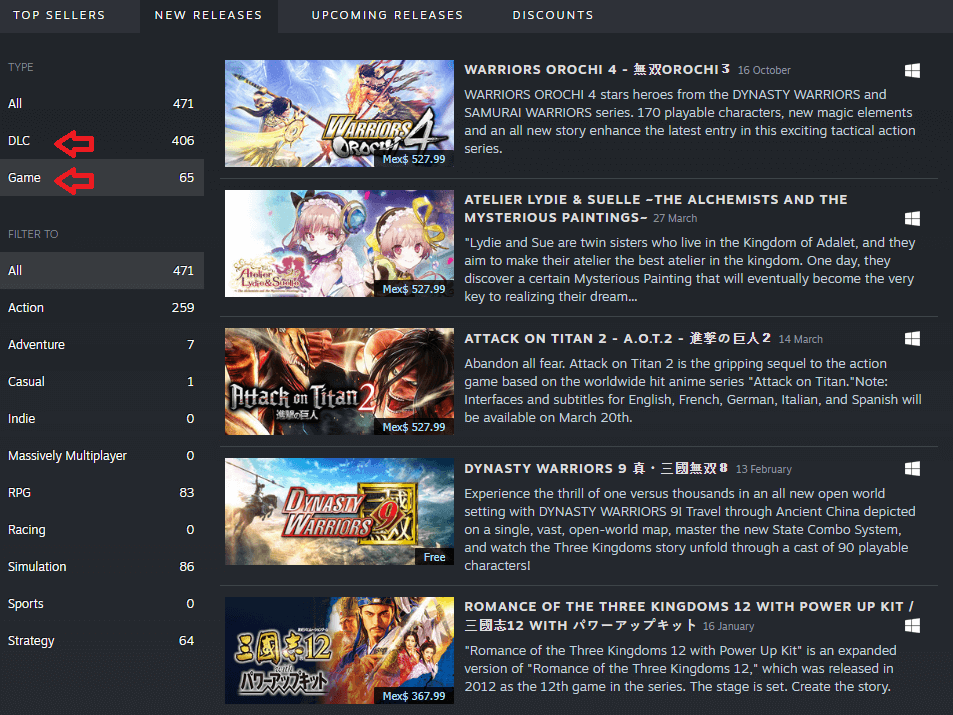Click the Strategy count 64
Screen dimensions: 953x715
coord(187,641)
